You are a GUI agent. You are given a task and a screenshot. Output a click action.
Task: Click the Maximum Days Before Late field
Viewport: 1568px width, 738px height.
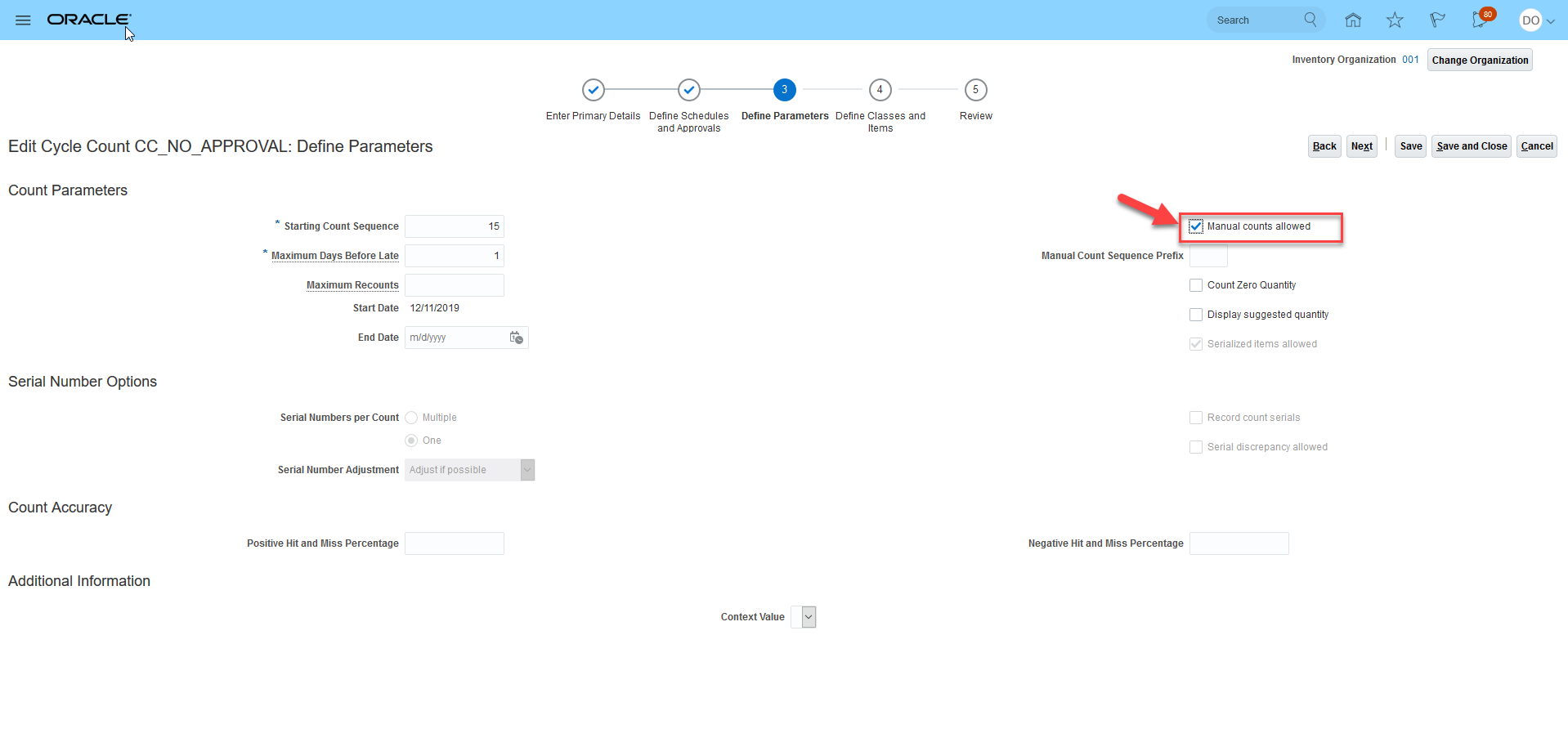(455, 256)
